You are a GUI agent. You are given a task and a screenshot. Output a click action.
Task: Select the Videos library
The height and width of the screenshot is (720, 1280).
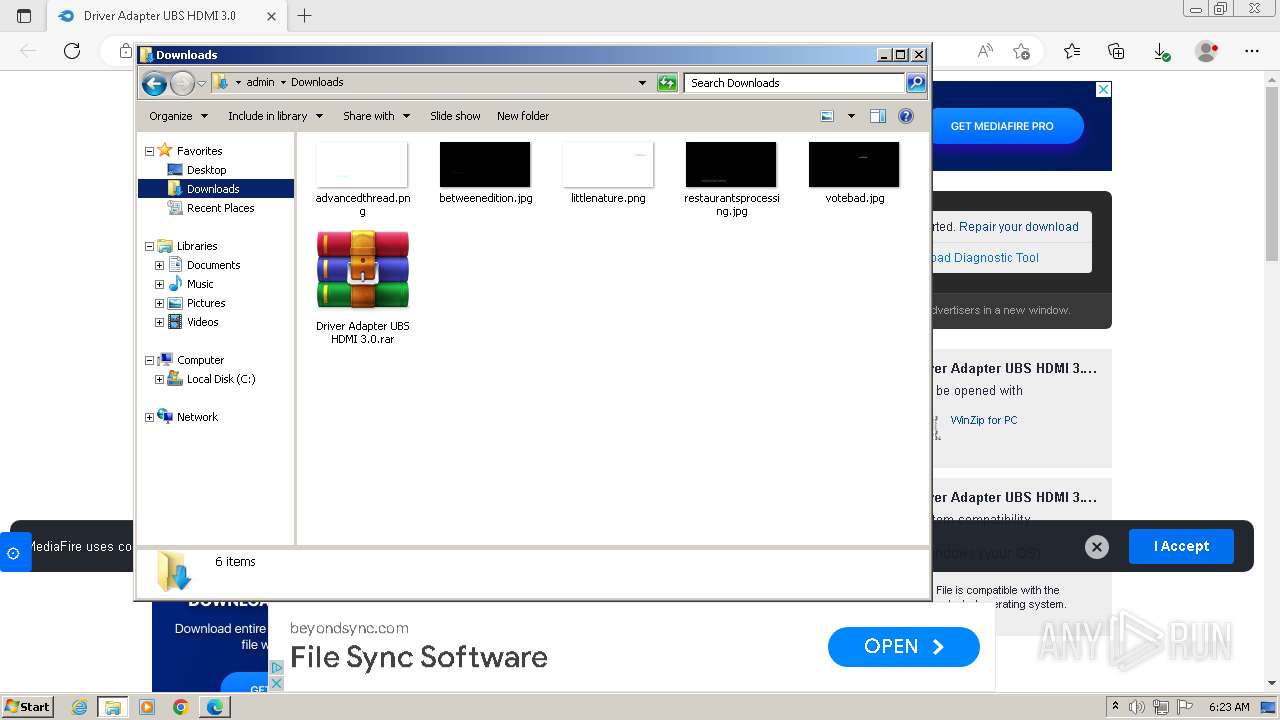[x=202, y=322]
